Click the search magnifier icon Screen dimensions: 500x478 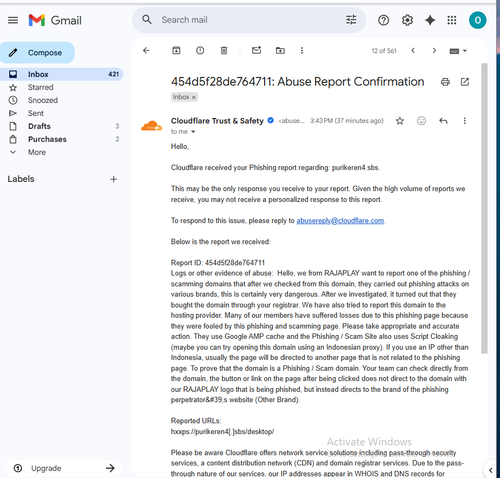(x=147, y=20)
